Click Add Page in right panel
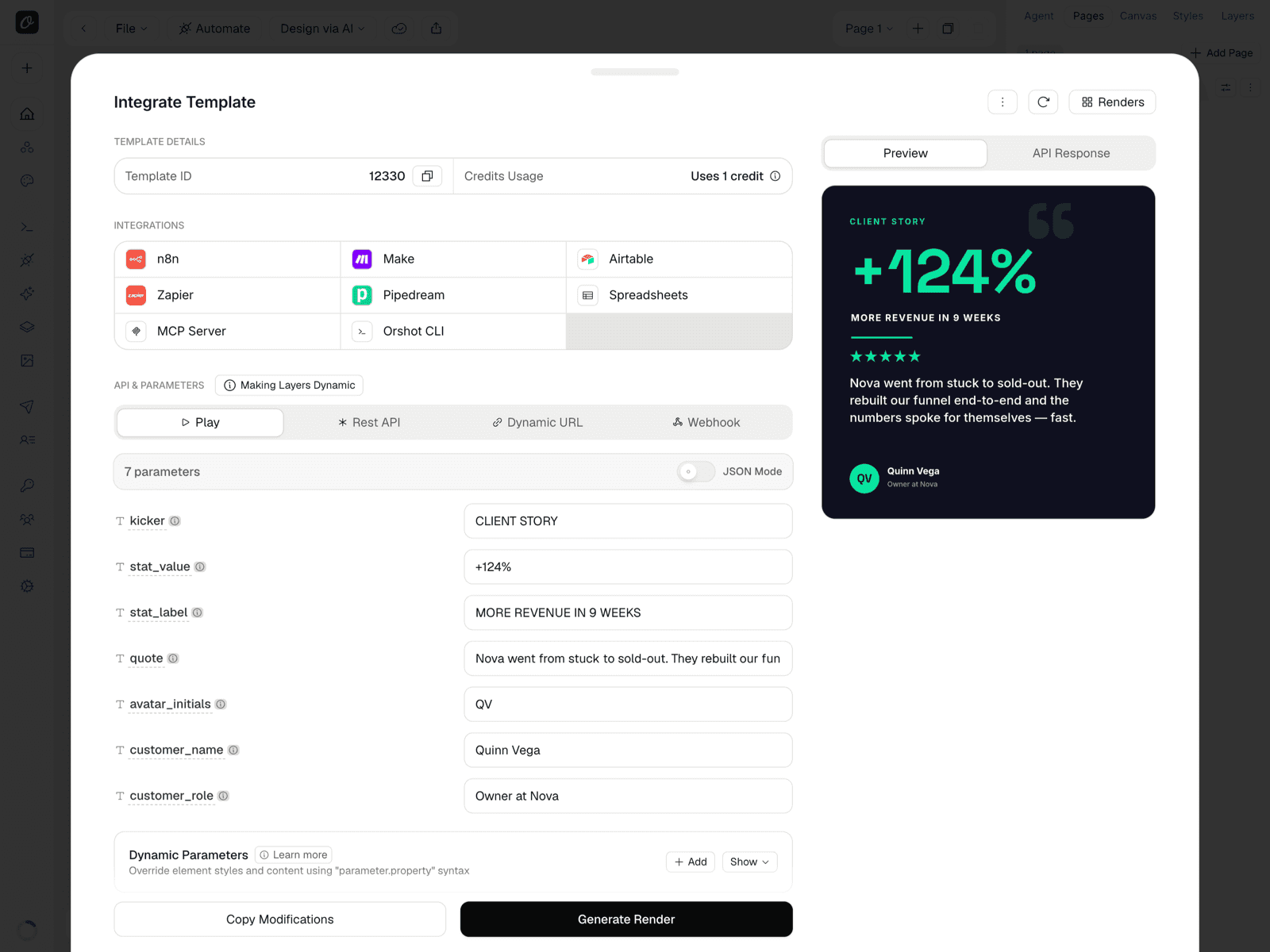The height and width of the screenshot is (952, 1270). 1222,53
